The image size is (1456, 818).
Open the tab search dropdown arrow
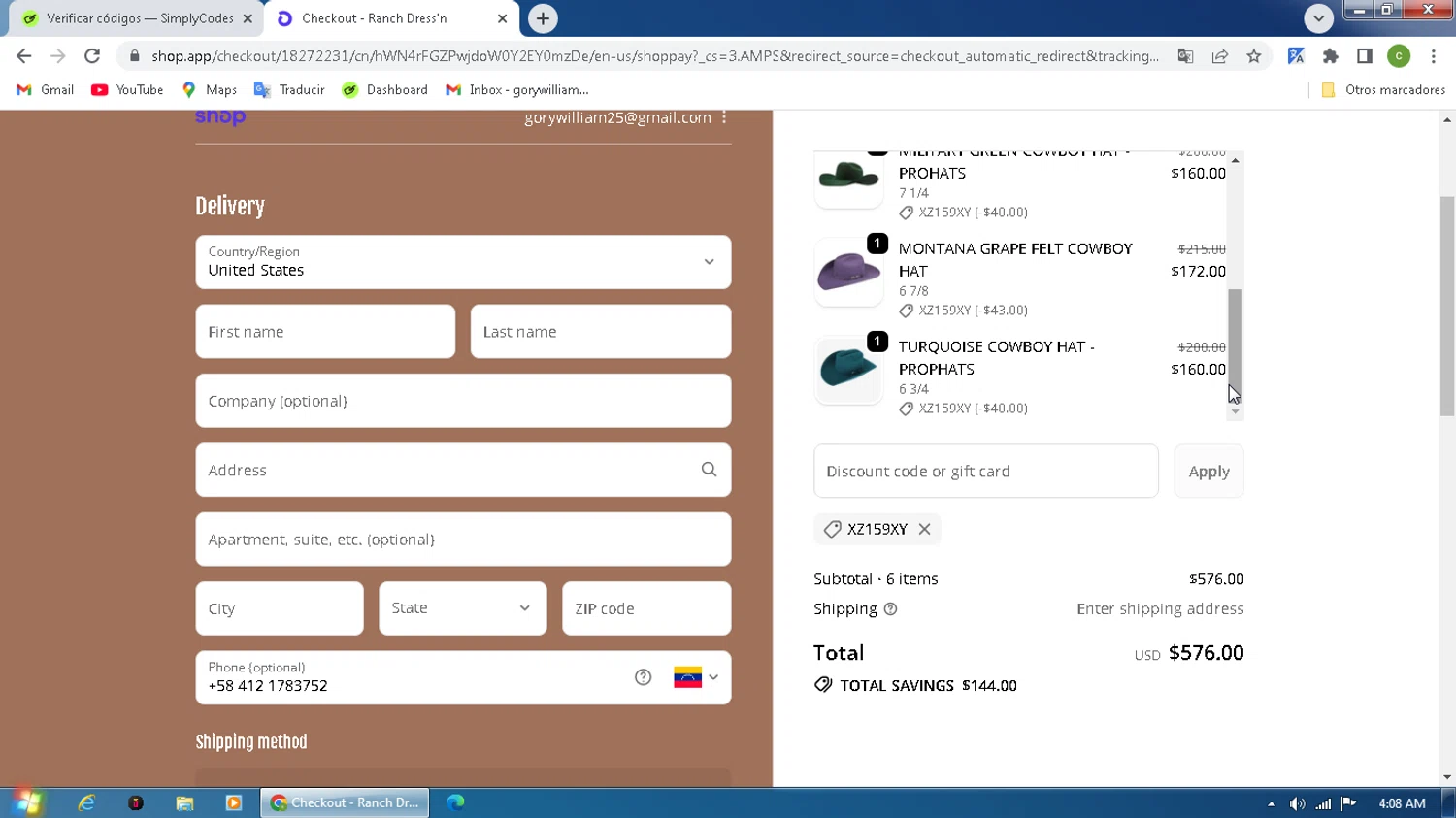(x=1318, y=18)
